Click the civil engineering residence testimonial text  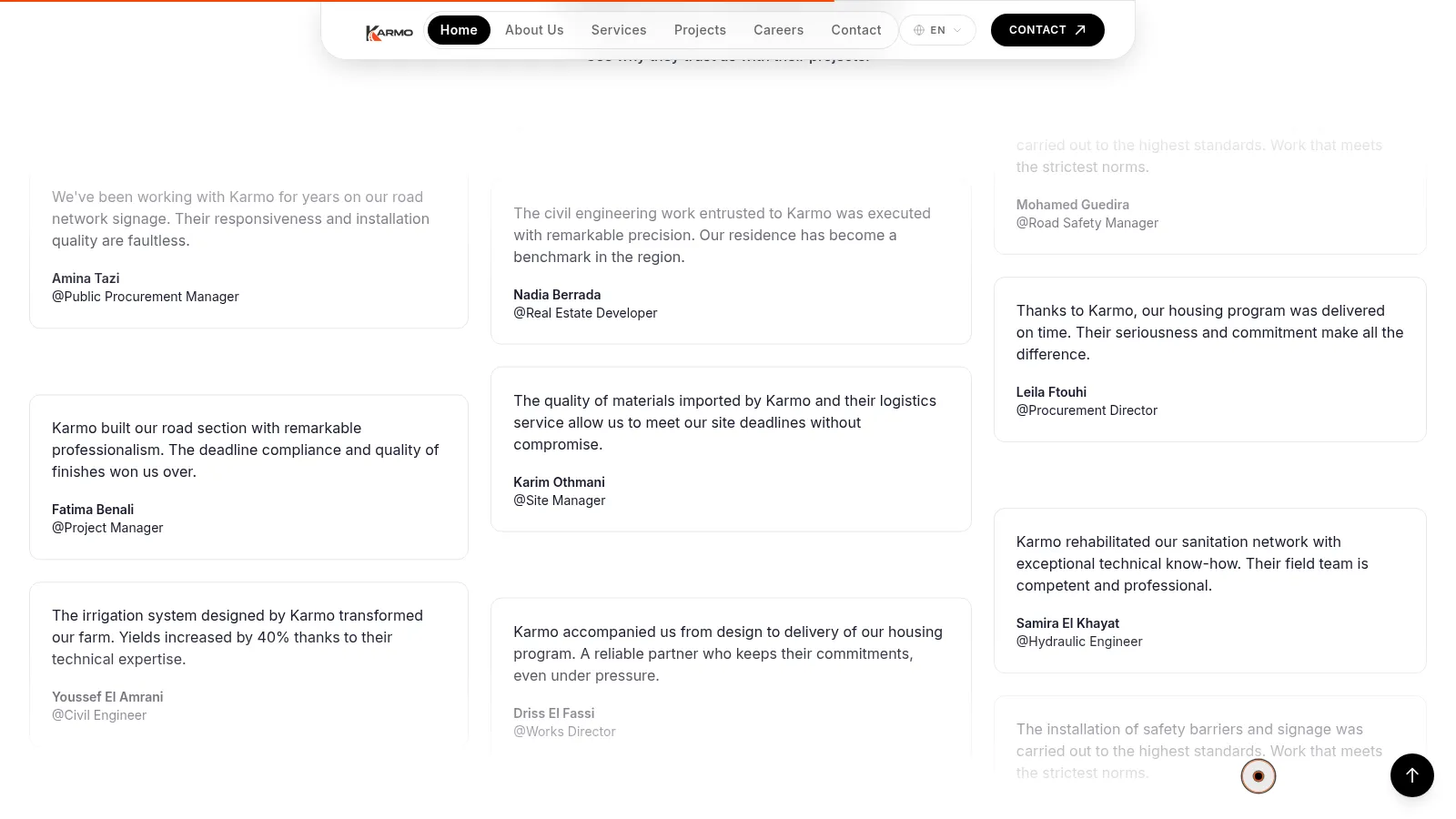point(723,235)
